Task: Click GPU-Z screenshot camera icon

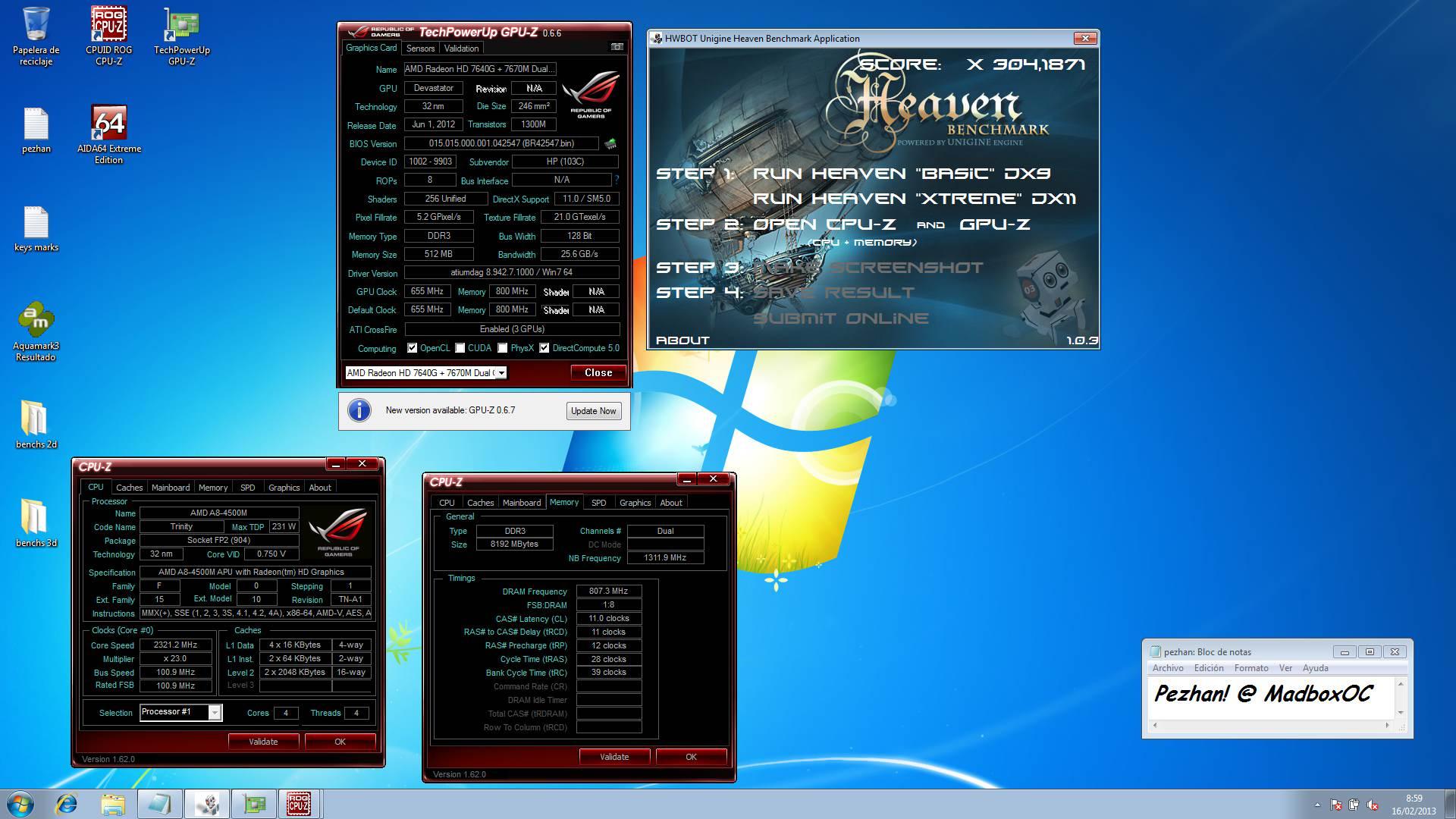Action: click(617, 47)
